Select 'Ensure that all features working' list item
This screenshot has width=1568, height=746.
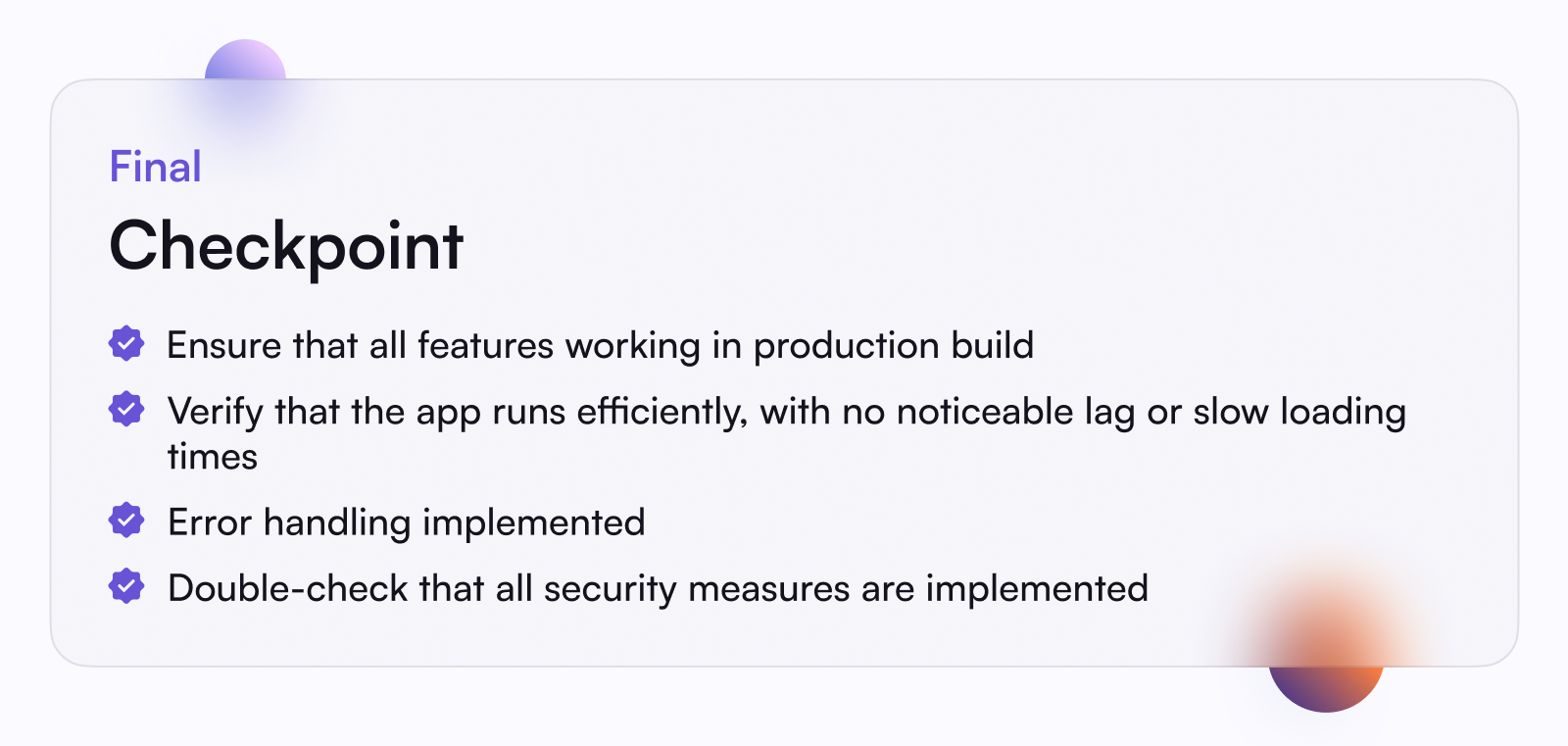tap(601, 346)
